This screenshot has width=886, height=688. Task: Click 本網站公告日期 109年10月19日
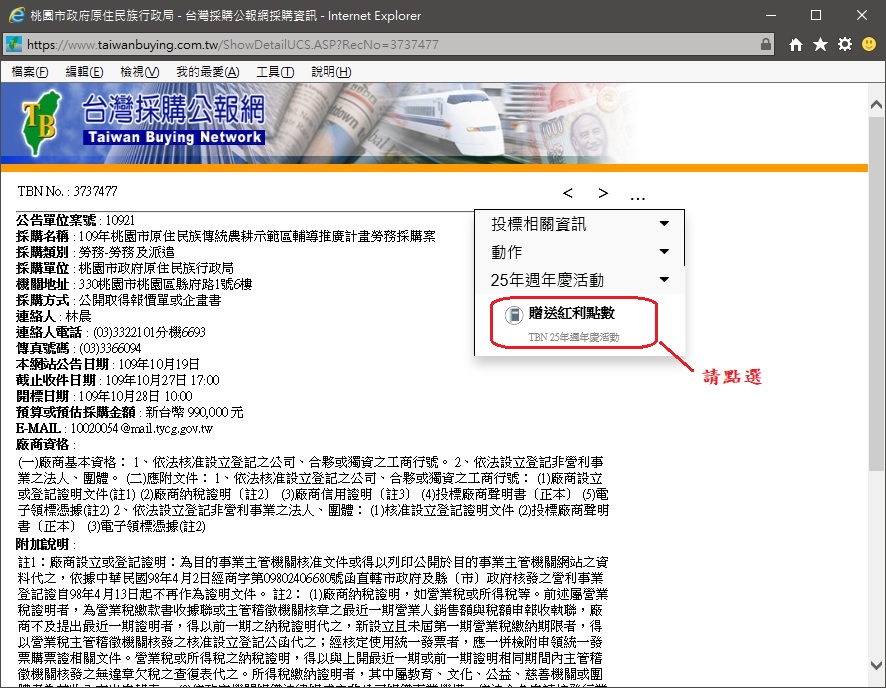(108, 364)
